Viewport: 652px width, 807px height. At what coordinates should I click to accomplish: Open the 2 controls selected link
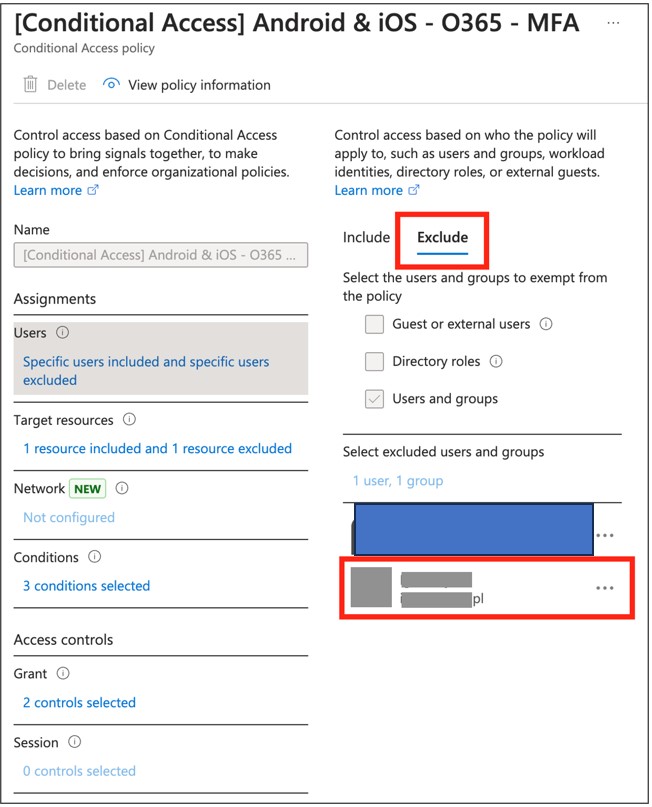[x=79, y=703]
